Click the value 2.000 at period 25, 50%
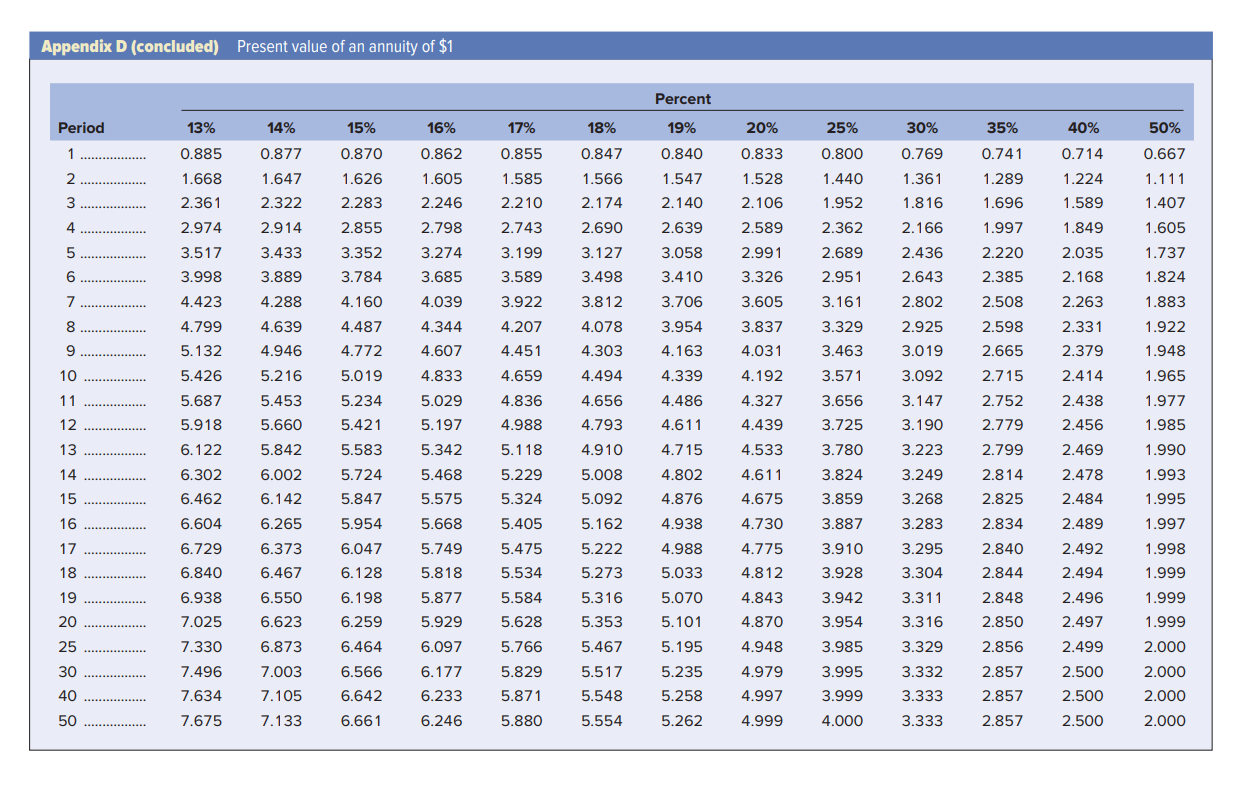 [1166, 647]
